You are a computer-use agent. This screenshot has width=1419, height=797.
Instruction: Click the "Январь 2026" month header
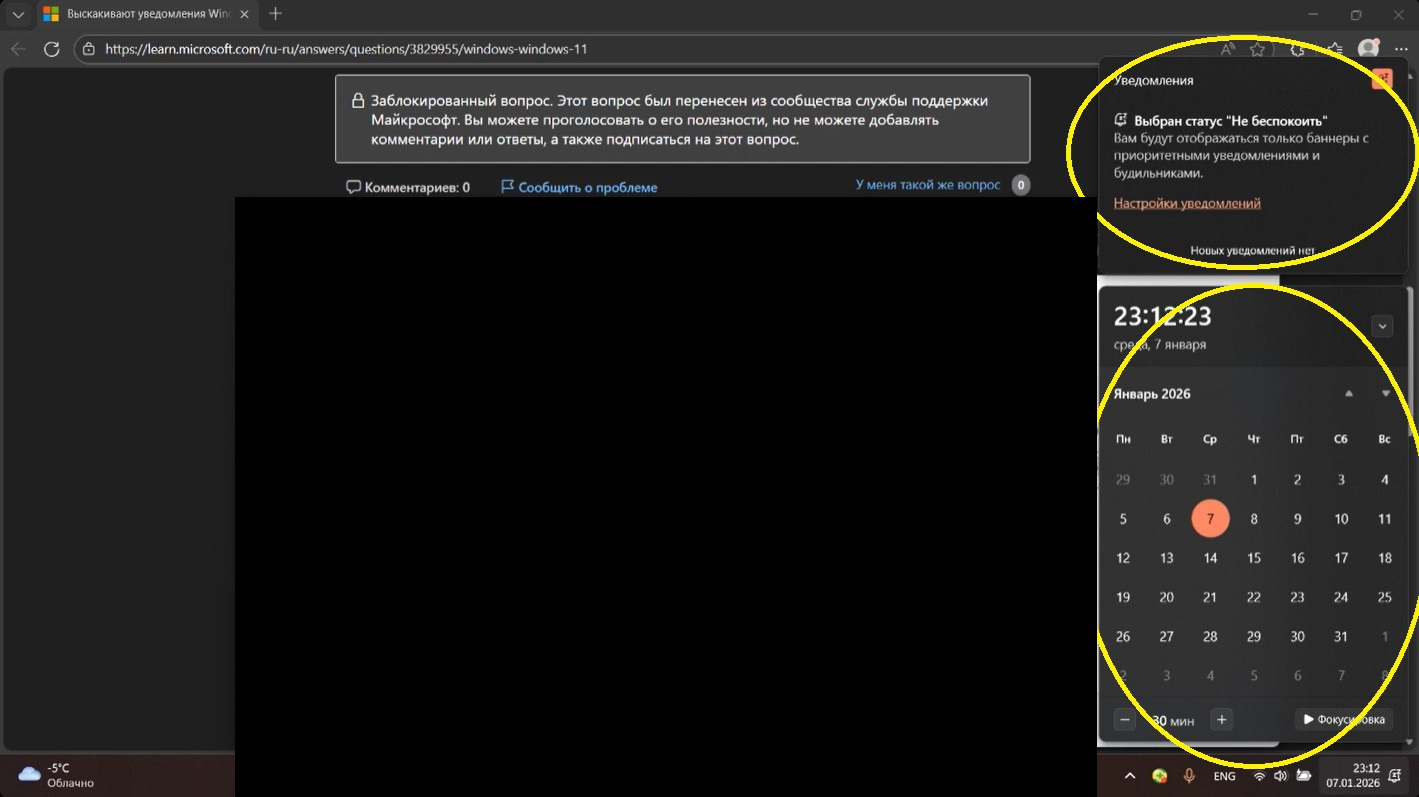click(1152, 394)
